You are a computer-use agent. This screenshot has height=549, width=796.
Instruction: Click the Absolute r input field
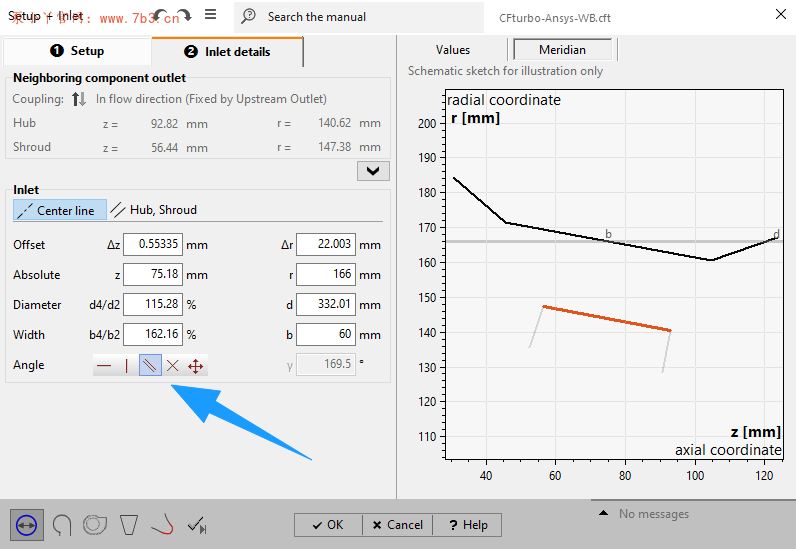[326, 274]
